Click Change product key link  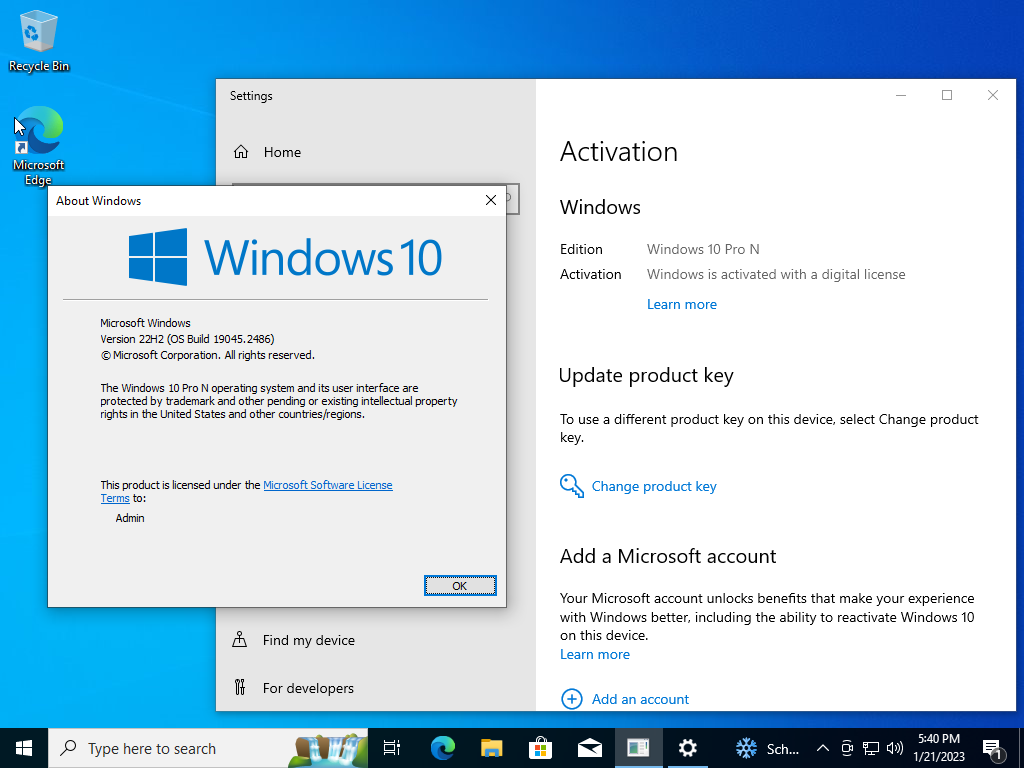pos(654,487)
